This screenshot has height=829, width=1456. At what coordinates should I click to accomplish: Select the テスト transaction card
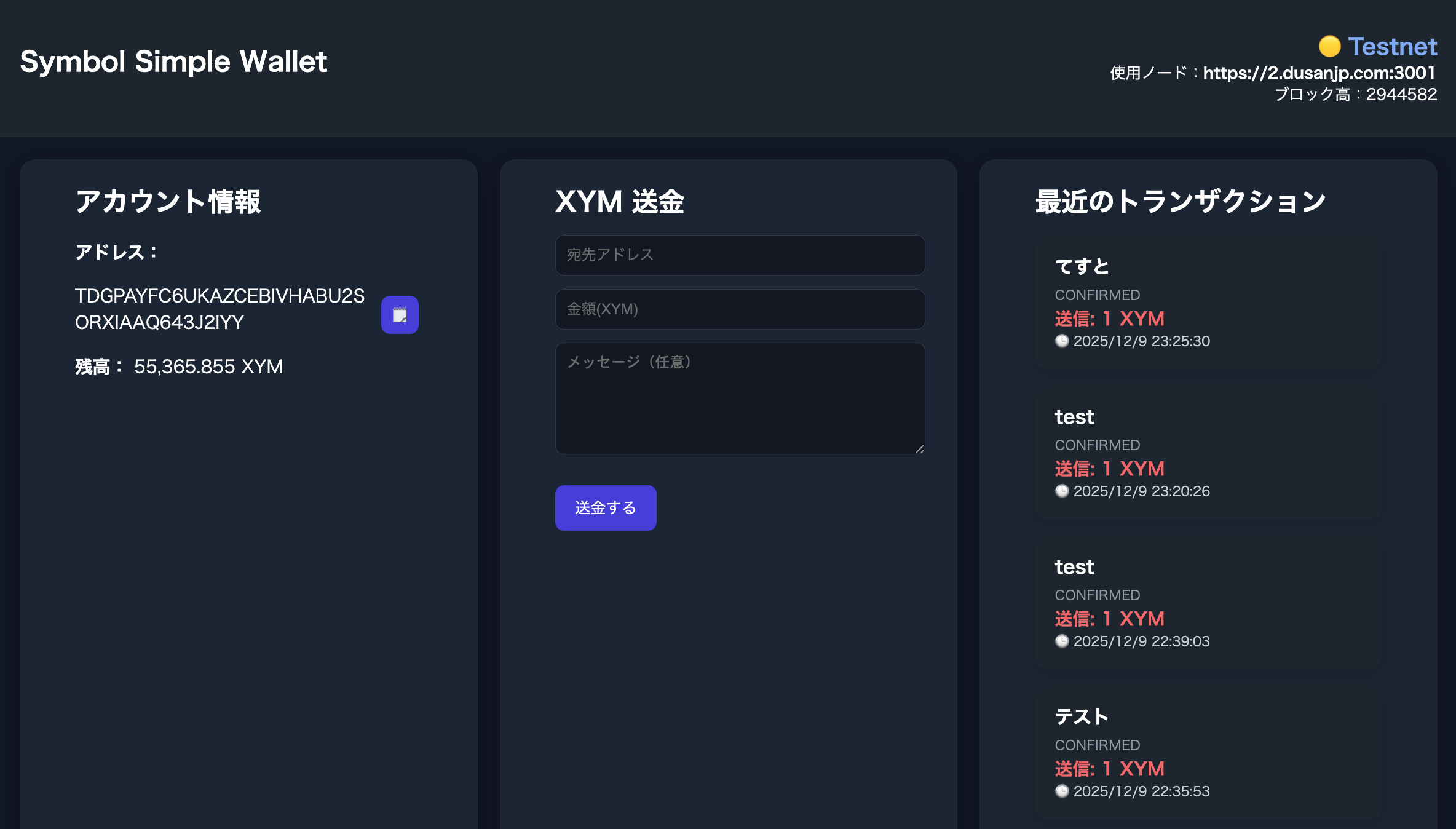[1209, 753]
